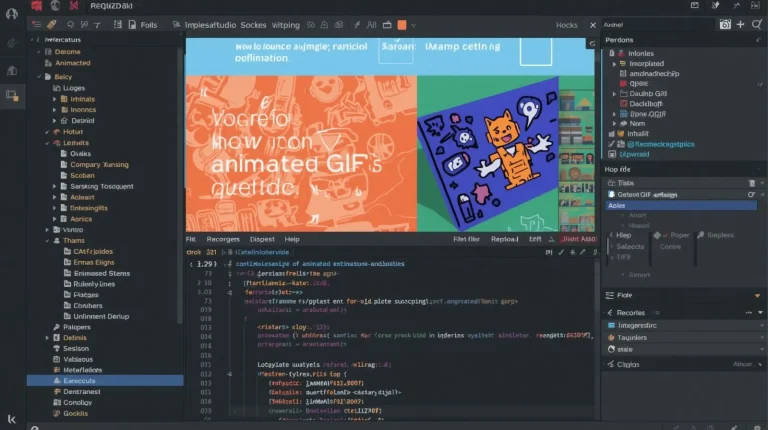Click the witping toolbar item
The image size is (768, 430).
(x=286, y=25)
